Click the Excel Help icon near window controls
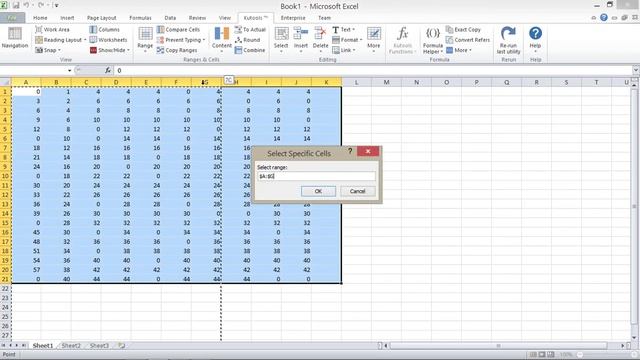The image size is (640, 360). point(604,18)
